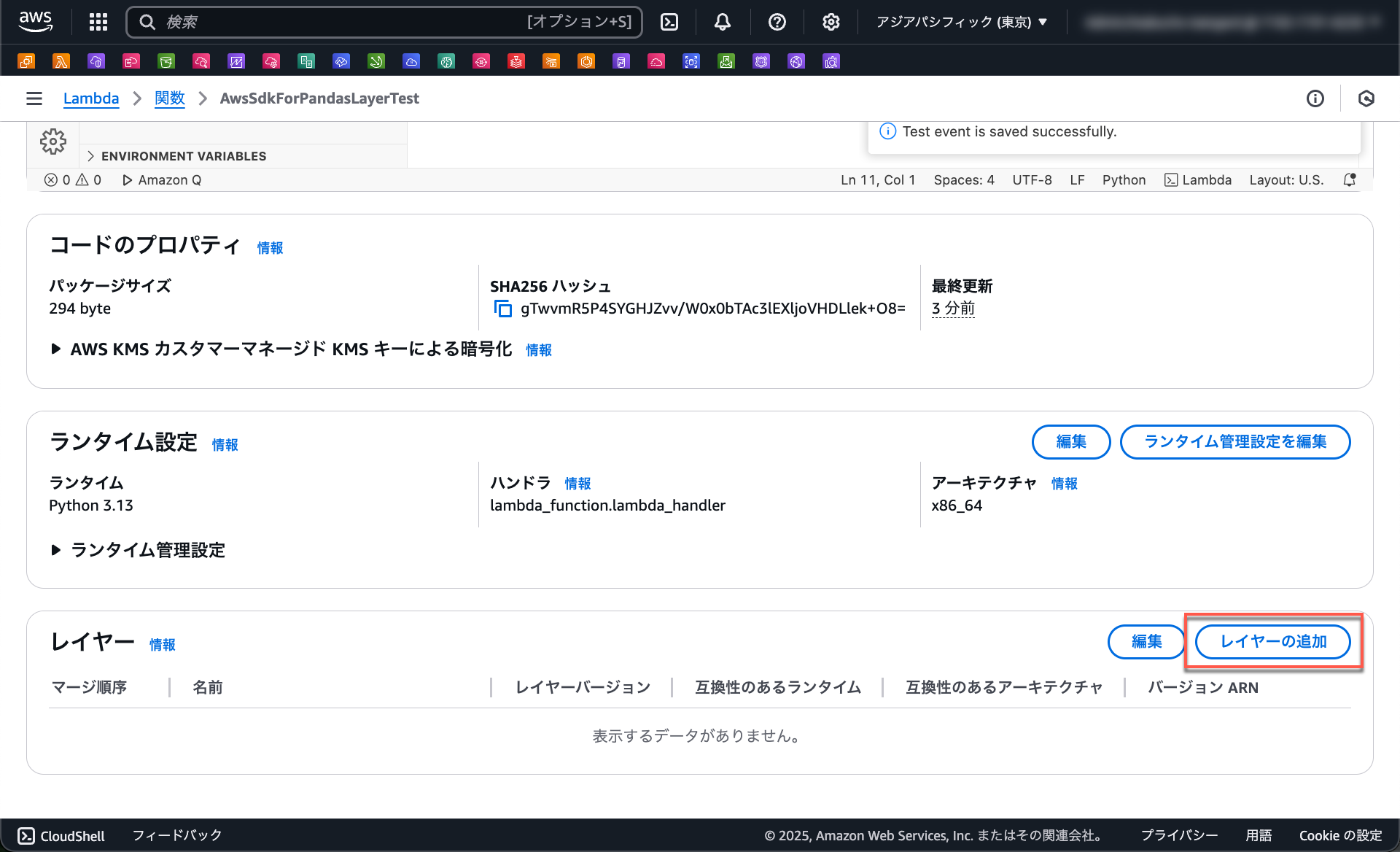
Task: Open the info panel circle icon
Action: (x=1315, y=98)
